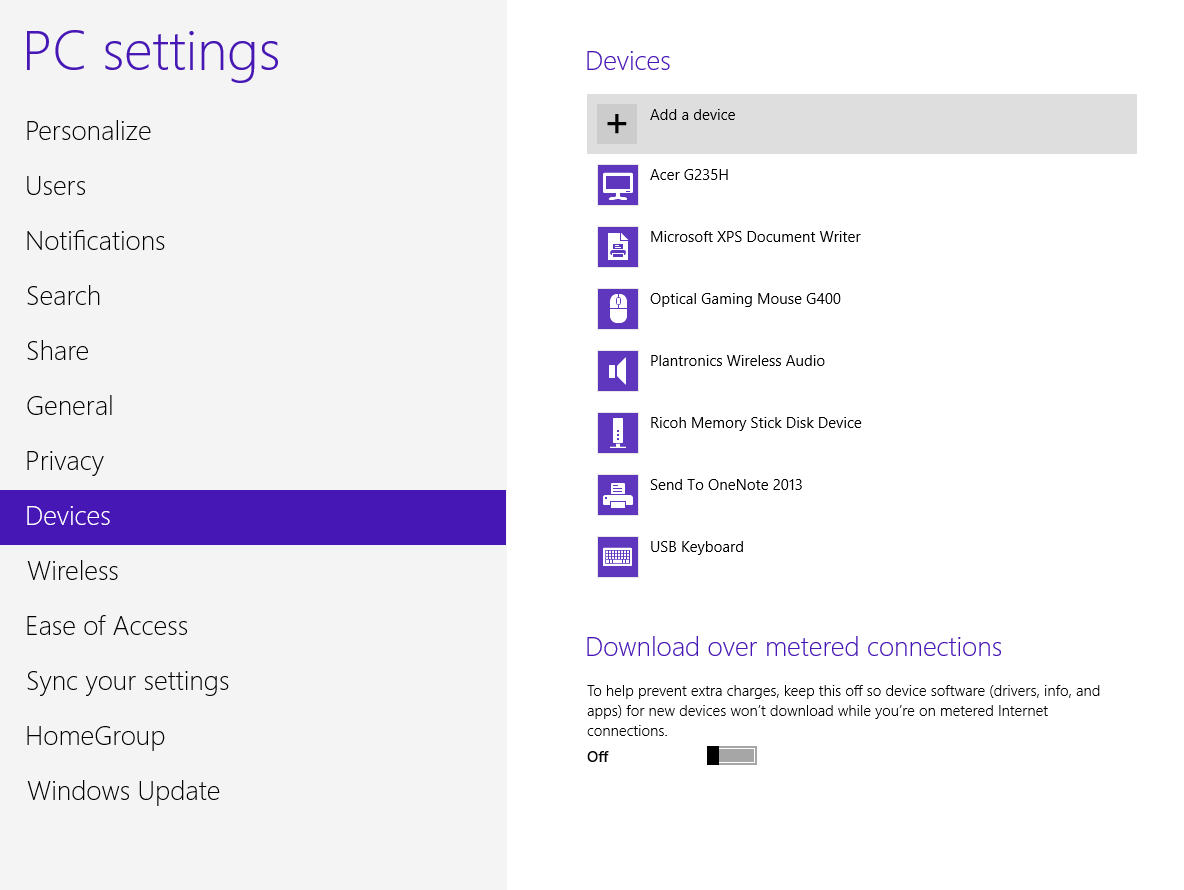Click the Send To OneNote 2013 printer icon
The width and height of the screenshot is (1184, 890).
click(618, 494)
